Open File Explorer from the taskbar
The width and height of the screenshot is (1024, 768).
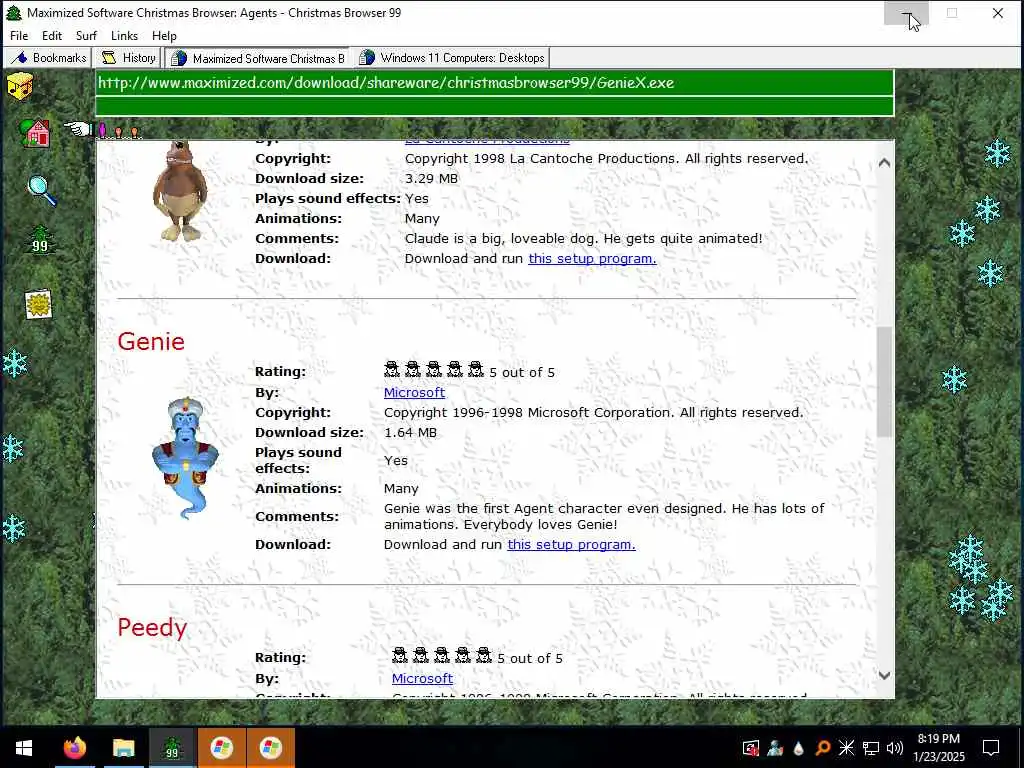(123, 748)
